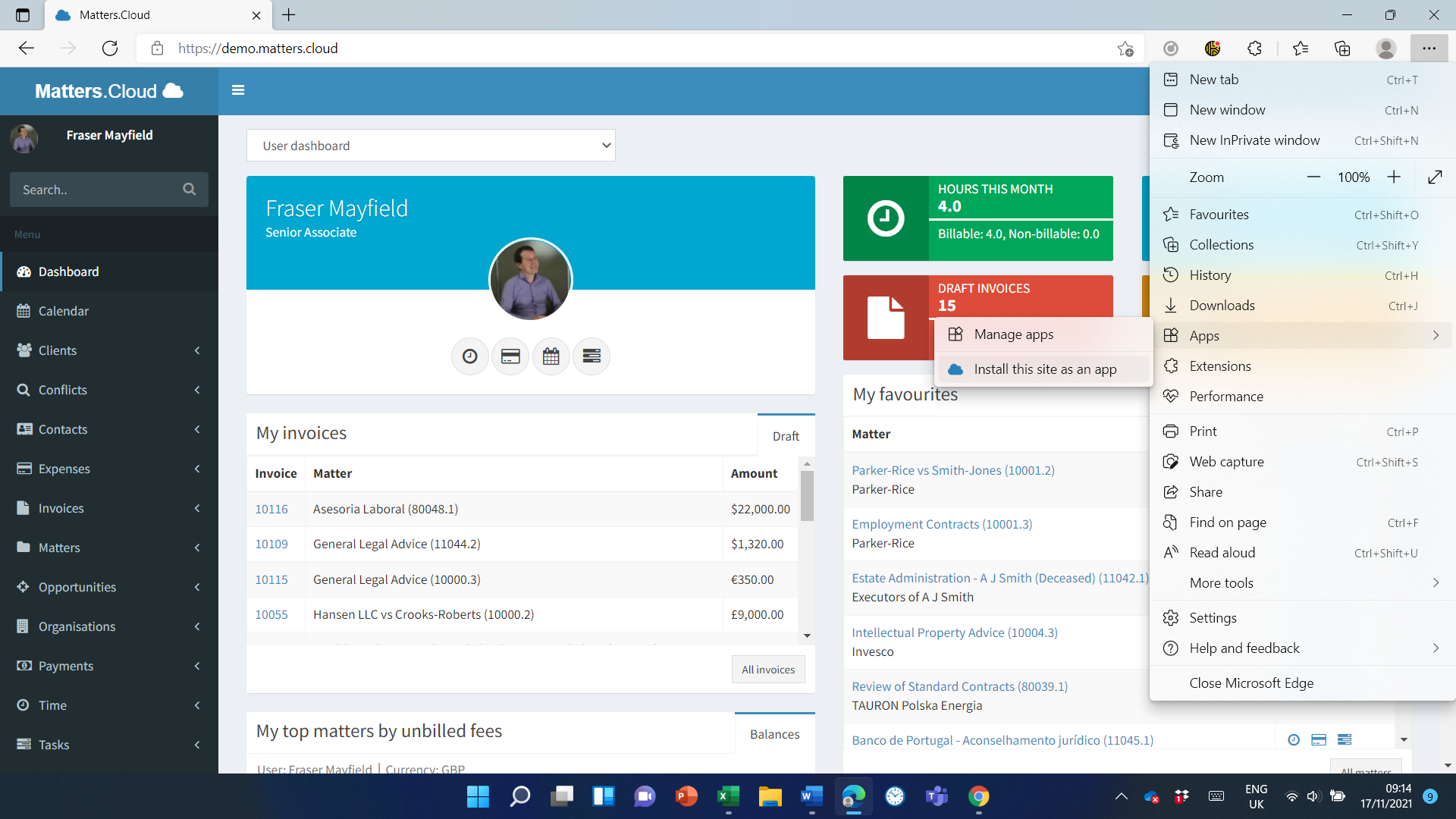Click the credit card icon on the profile card
Screen dimensions: 1456x819
(x=510, y=356)
